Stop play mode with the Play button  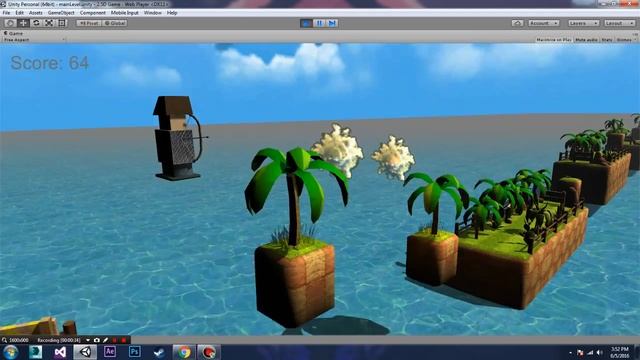tap(306, 23)
